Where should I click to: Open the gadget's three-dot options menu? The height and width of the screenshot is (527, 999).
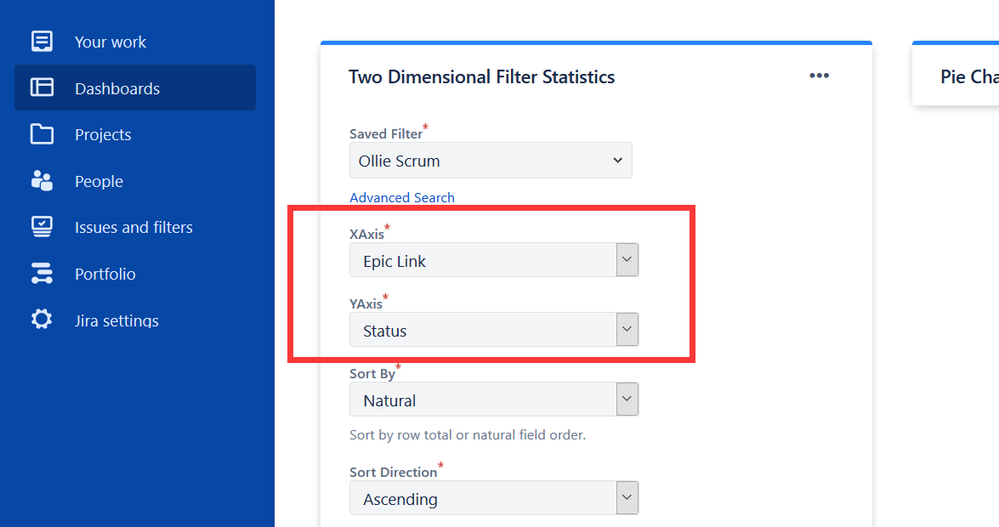pos(819,76)
